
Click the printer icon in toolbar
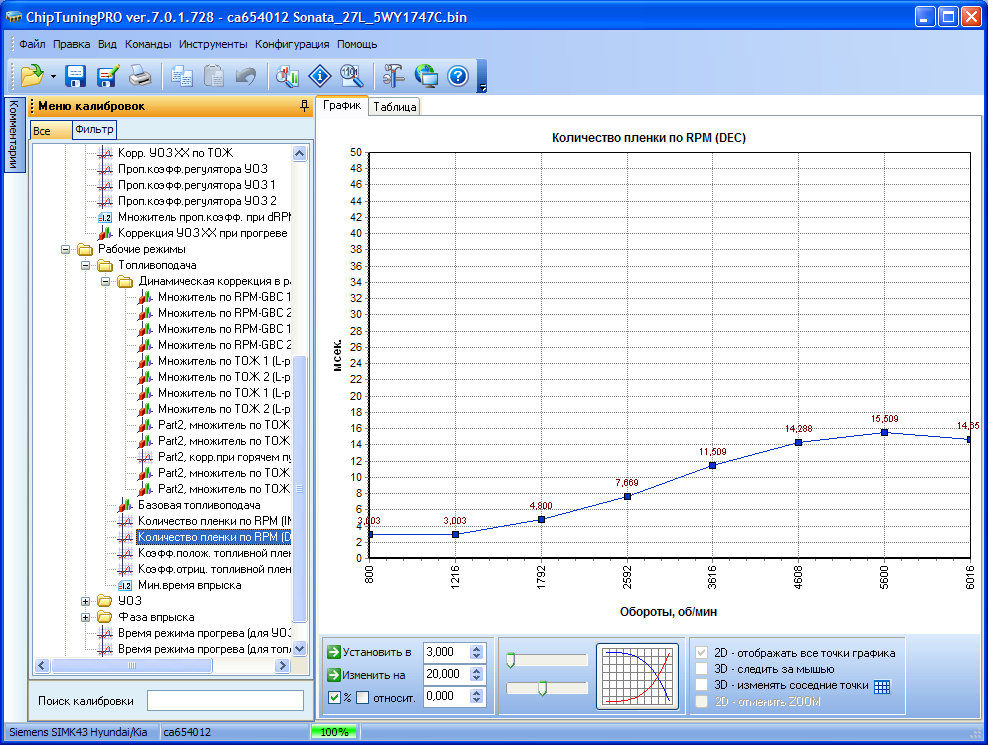(x=140, y=76)
